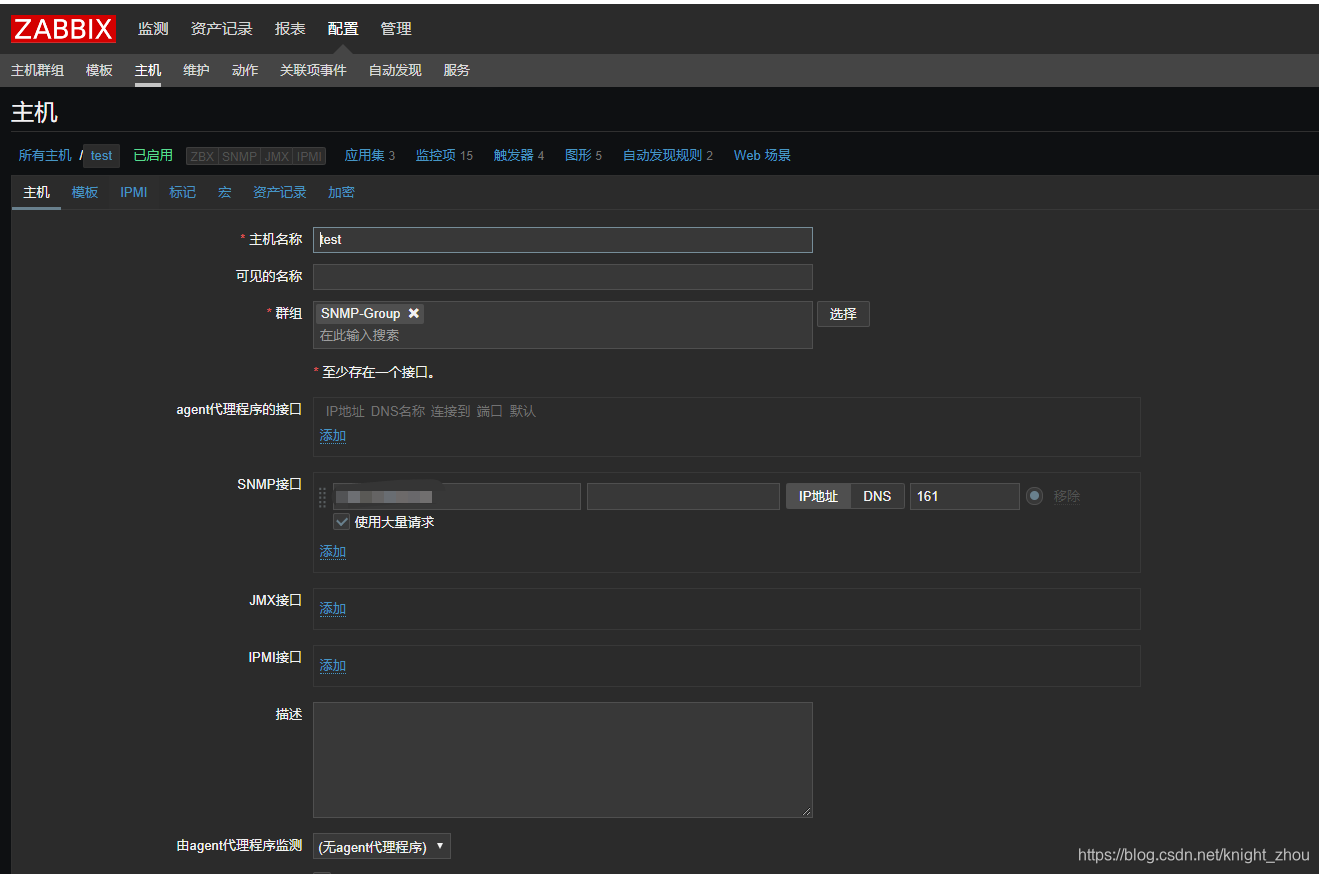The image size is (1319, 874).
Task: Click 添加 under JMX接口
Action: (333, 609)
